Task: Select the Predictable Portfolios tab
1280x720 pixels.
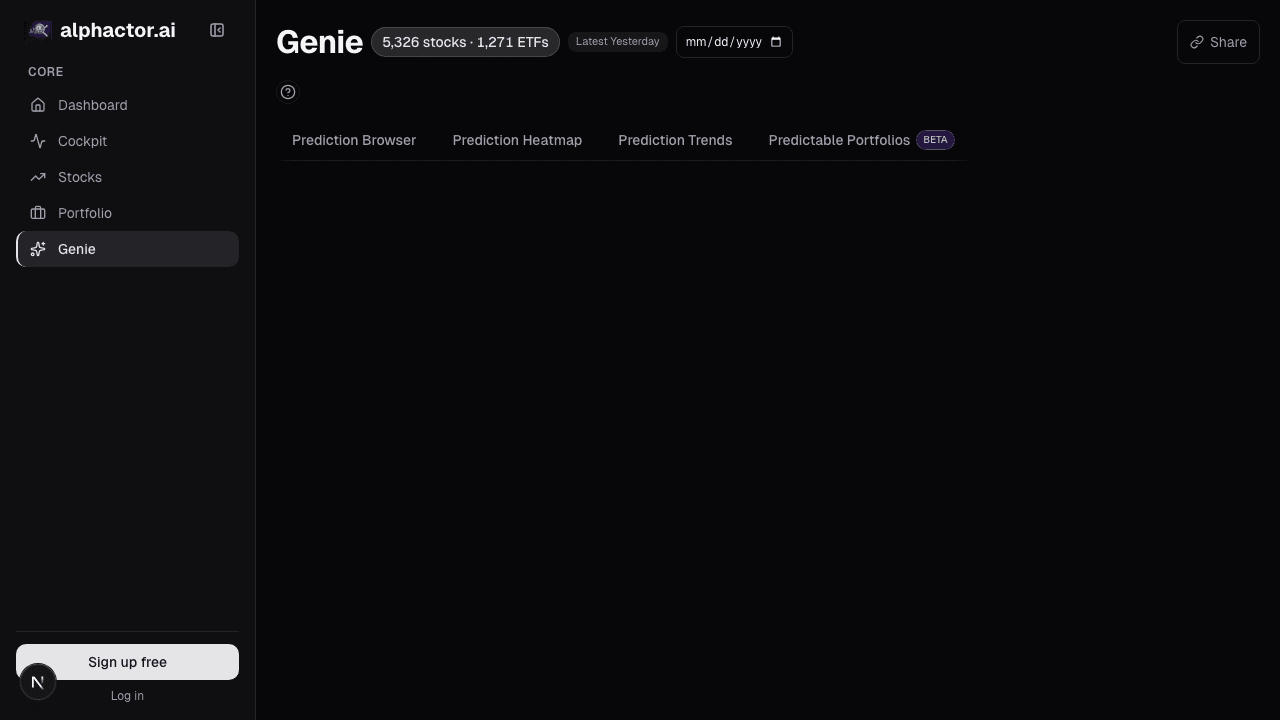Action: 861,140
